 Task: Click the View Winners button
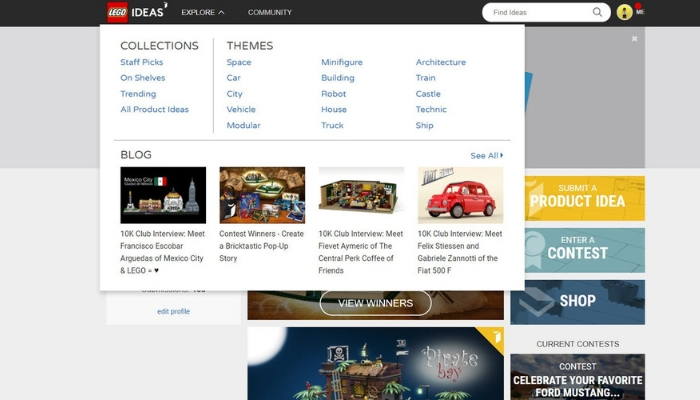375,303
